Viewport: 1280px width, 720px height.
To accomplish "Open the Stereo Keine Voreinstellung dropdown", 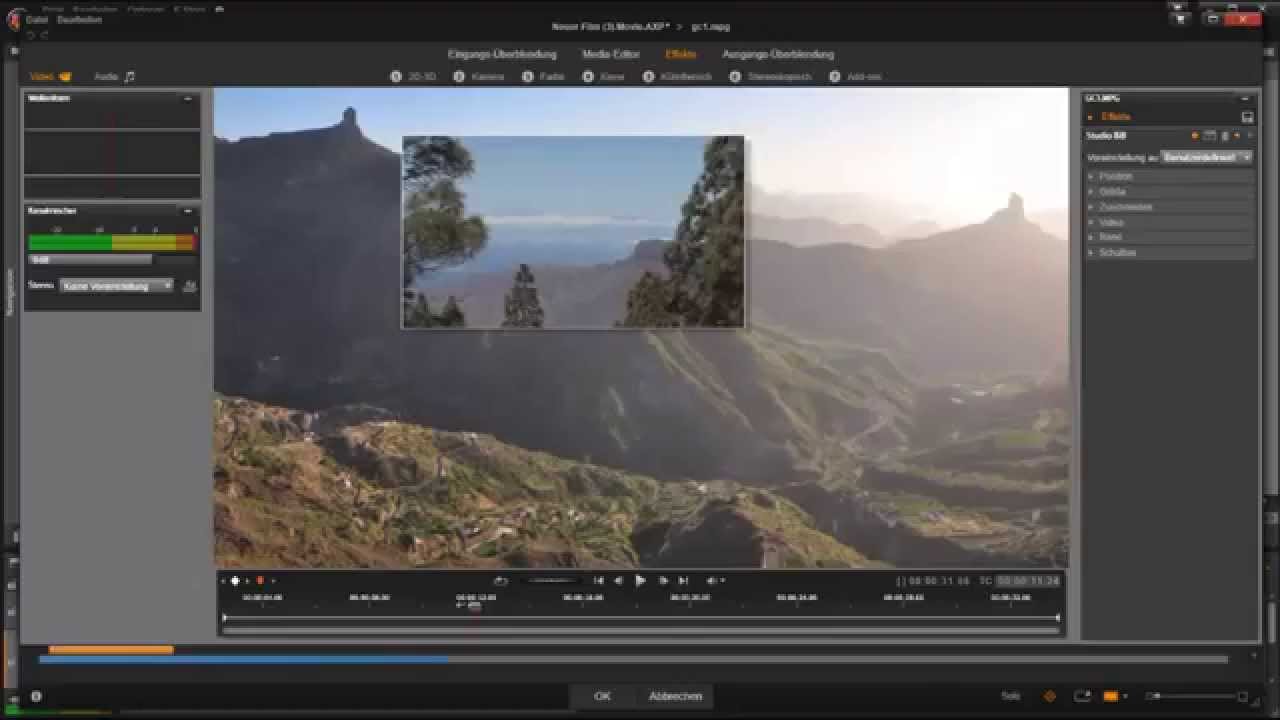I will (116, 286).
